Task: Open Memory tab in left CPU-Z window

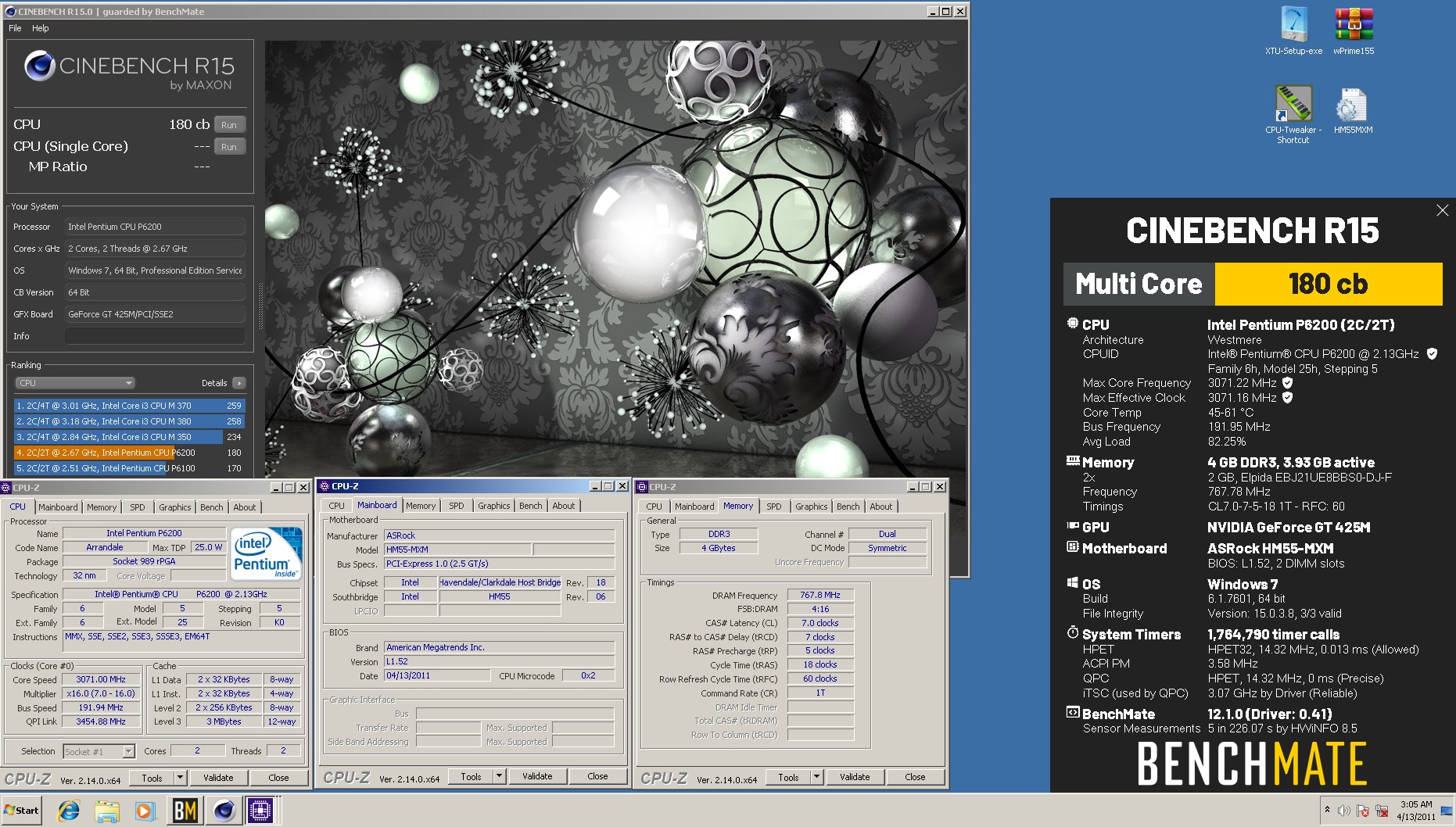Action: pos(102,507)
